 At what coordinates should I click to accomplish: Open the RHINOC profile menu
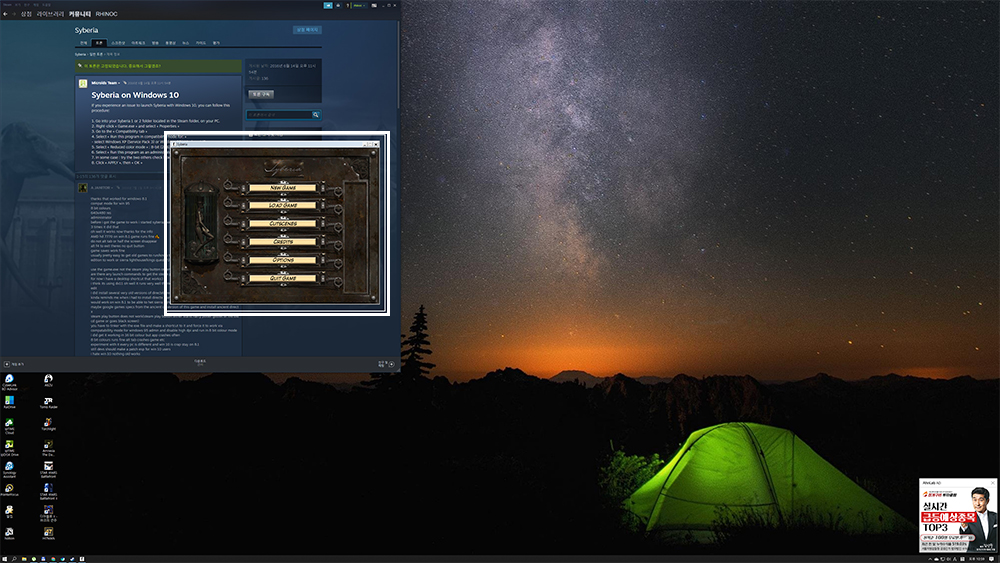click(x=107, y=13)
